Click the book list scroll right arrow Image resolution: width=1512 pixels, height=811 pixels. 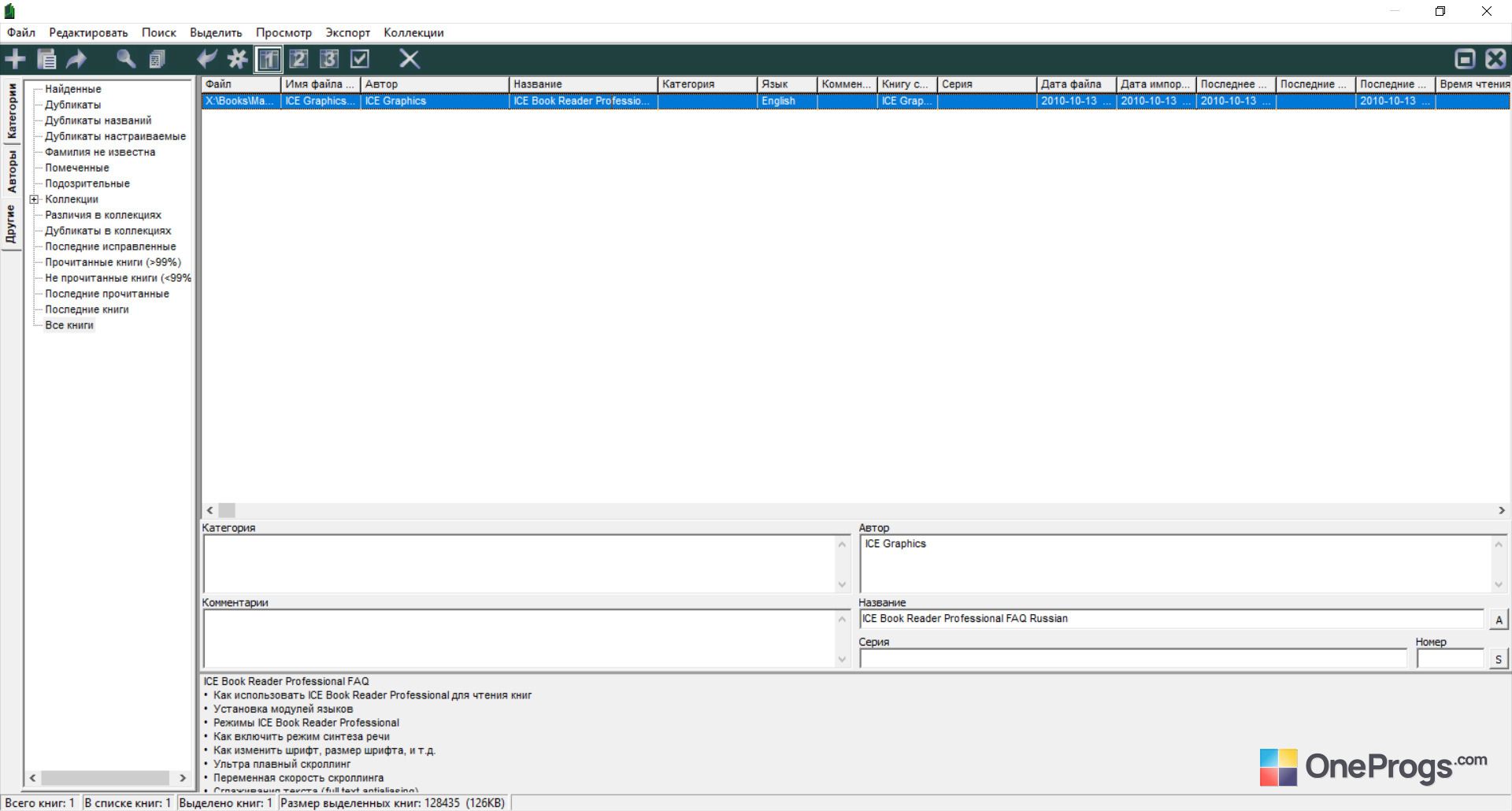(x=1501, y=510)
